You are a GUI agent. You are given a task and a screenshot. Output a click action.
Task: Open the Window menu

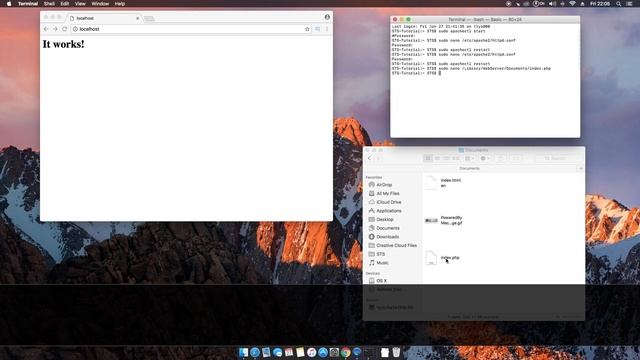[100, 4]
